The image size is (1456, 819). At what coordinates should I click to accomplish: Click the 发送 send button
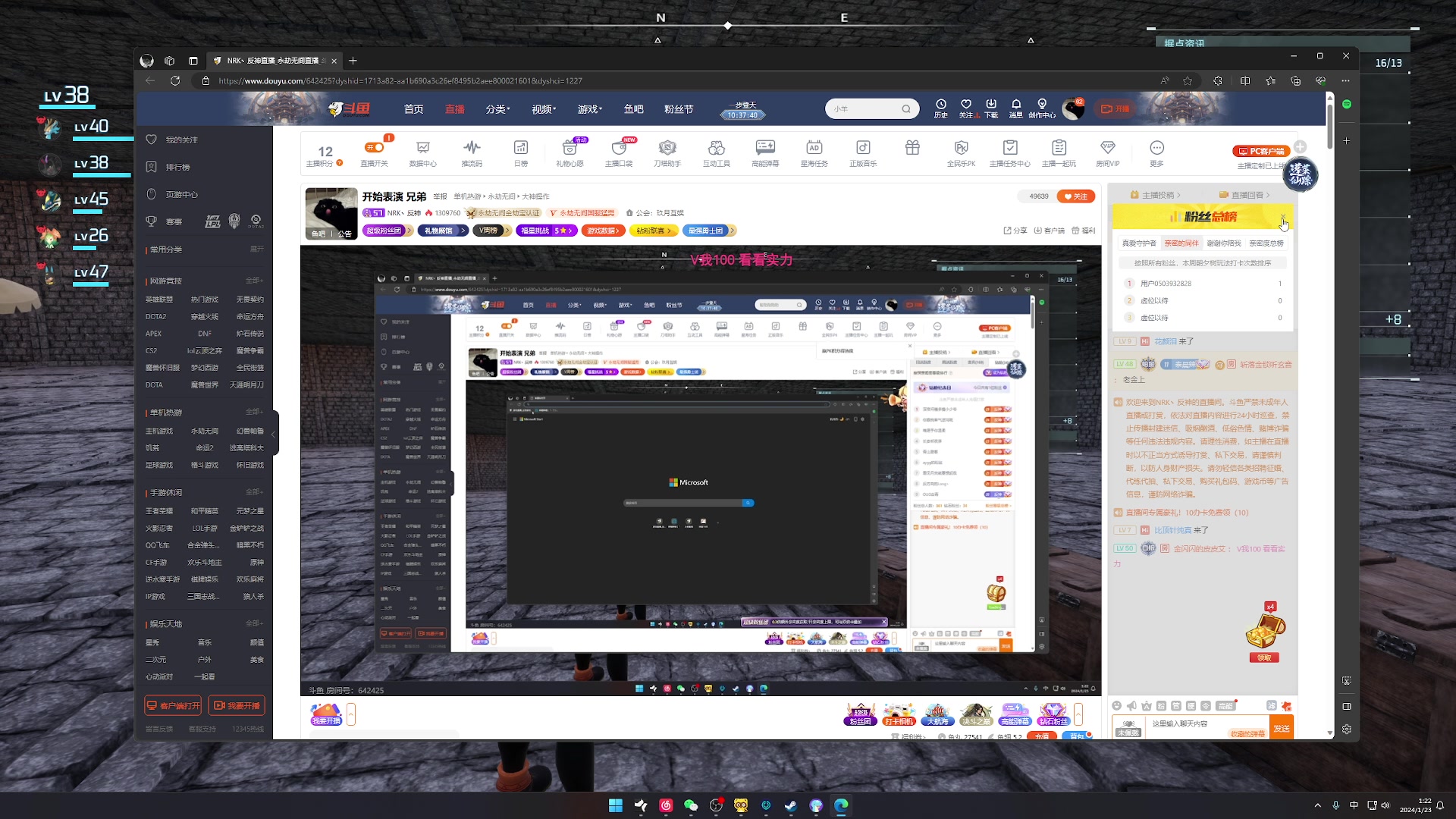pos(1282,728)
